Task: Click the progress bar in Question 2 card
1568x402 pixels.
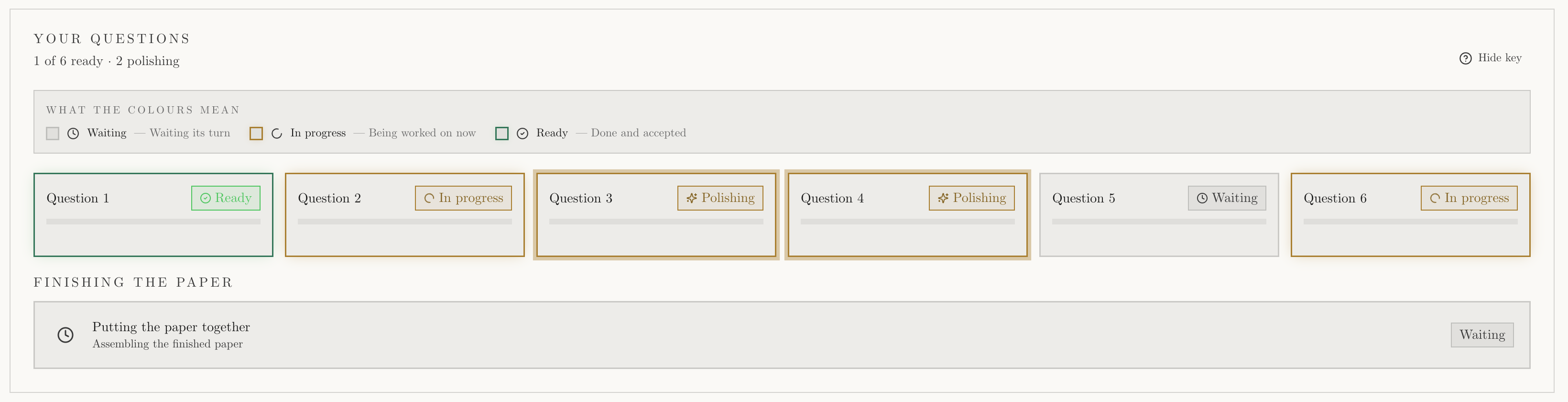Action: click(x=405, y=222)
